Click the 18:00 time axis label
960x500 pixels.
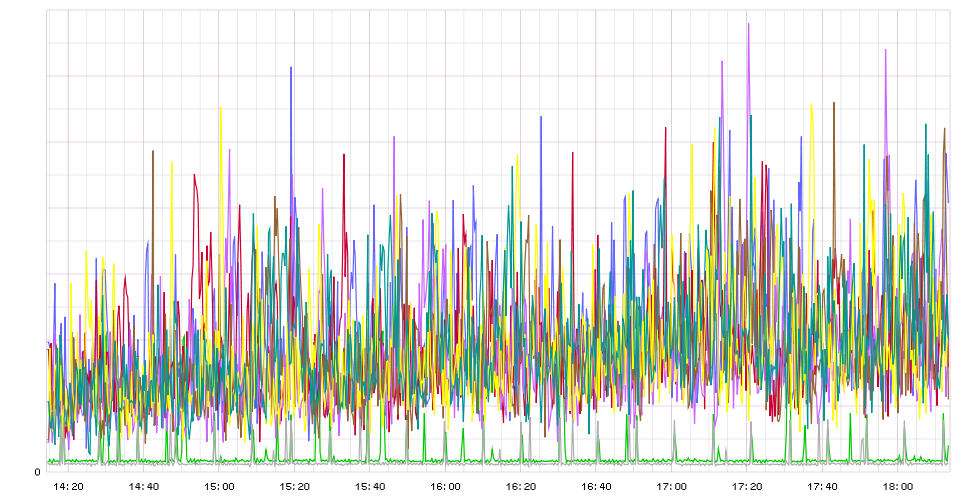tap(897, 487)
